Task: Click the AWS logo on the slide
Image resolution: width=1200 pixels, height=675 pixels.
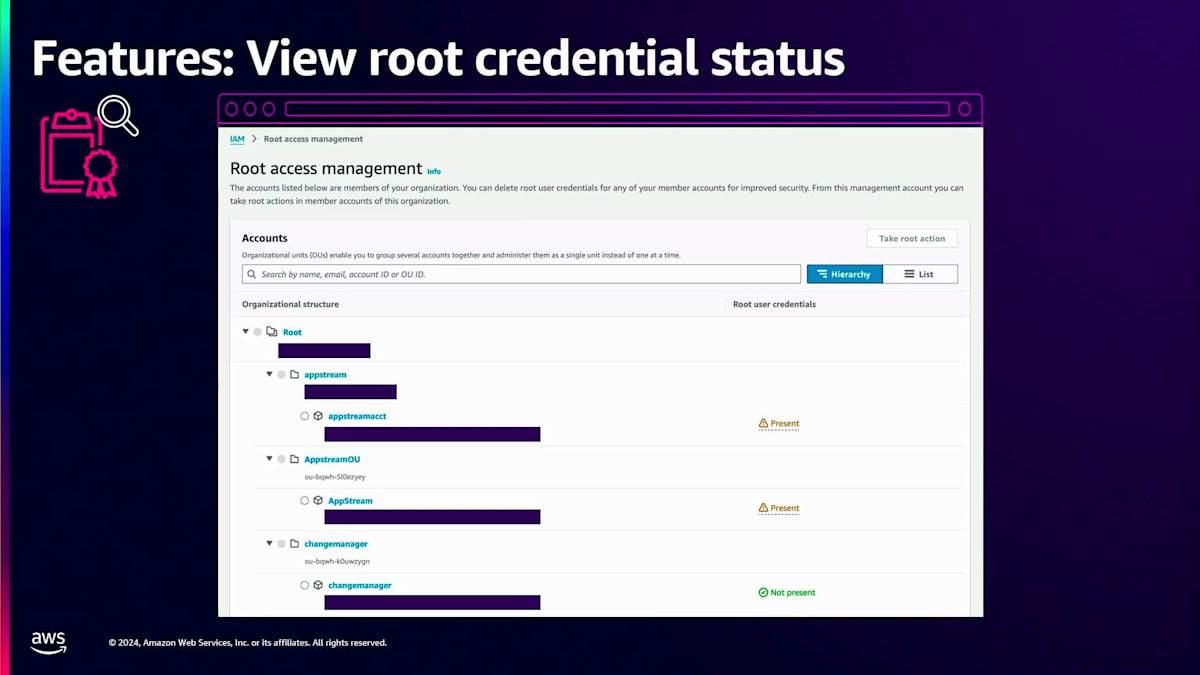Action: 48,642
